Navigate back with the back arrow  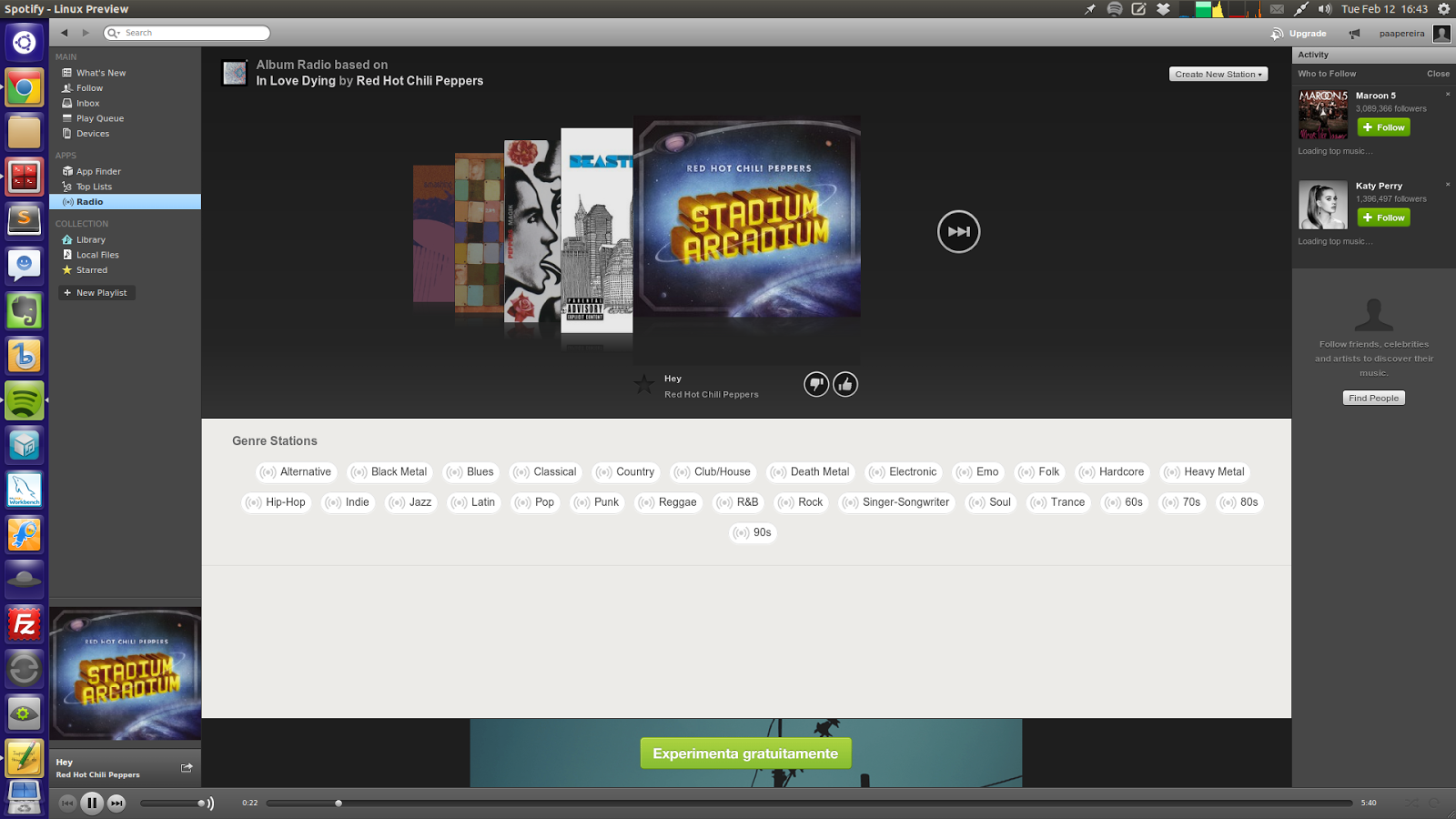(x=65, y=33)
